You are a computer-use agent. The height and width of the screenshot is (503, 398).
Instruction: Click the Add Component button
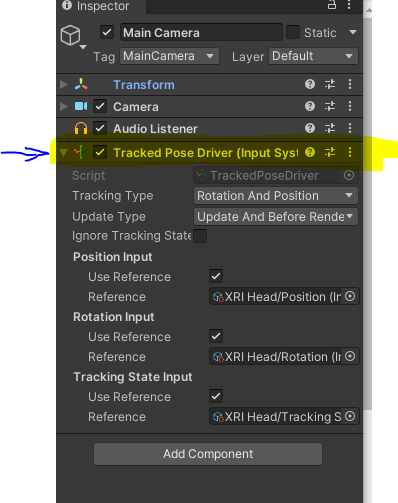tap(208, 454)
